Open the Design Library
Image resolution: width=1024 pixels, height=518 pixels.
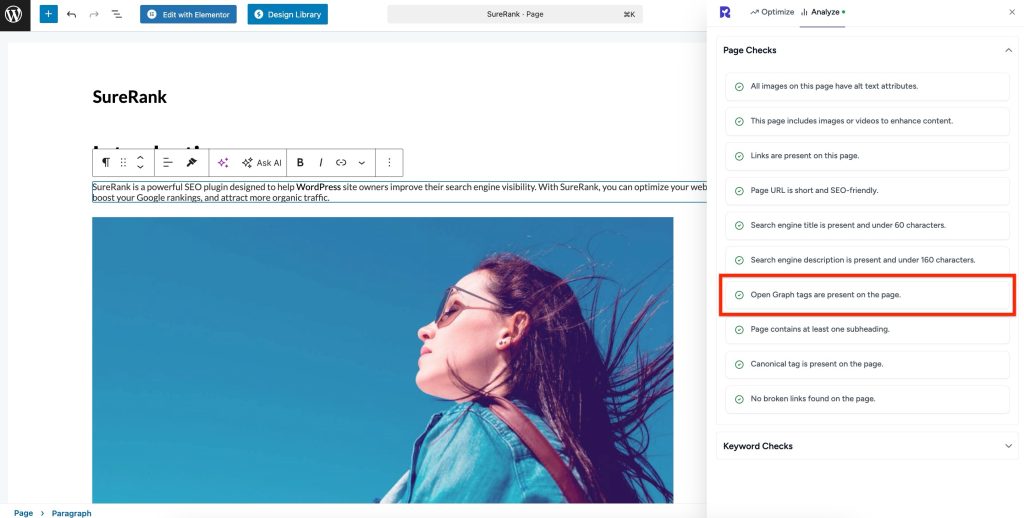tap(287, 14)
